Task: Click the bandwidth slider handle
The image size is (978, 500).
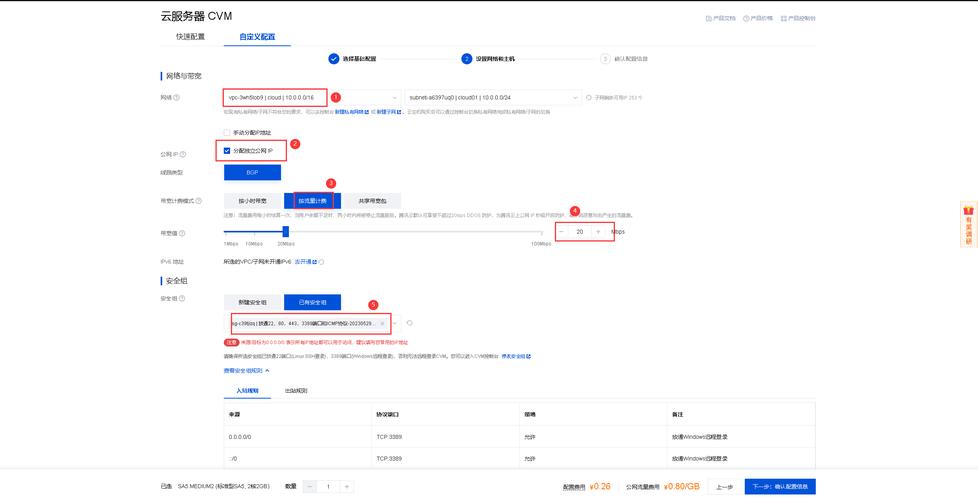Action: 286,232
